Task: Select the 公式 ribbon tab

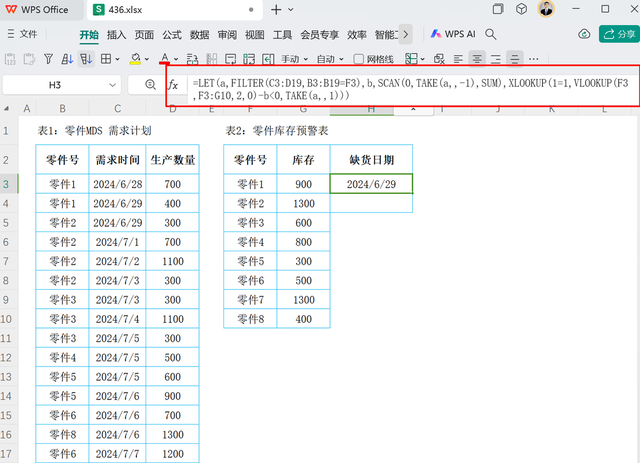Action: (x=172, y=35)
